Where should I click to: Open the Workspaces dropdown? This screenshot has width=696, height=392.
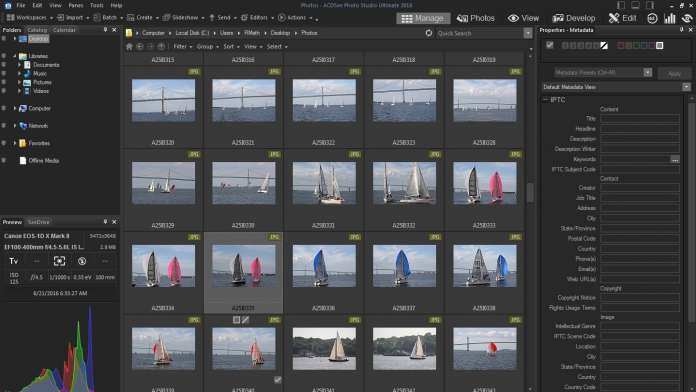[x=29, y=18]
